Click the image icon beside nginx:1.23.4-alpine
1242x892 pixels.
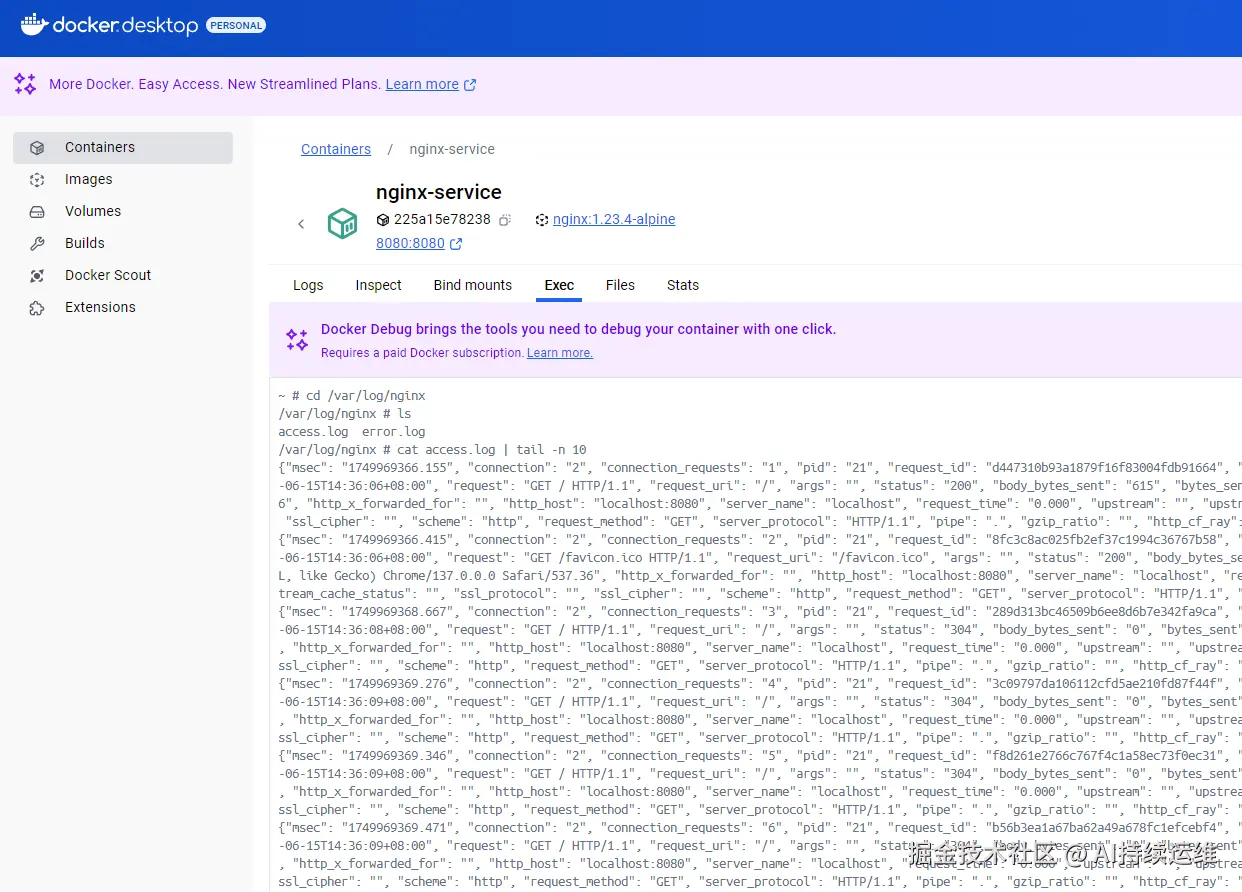[x=542, y=220]
